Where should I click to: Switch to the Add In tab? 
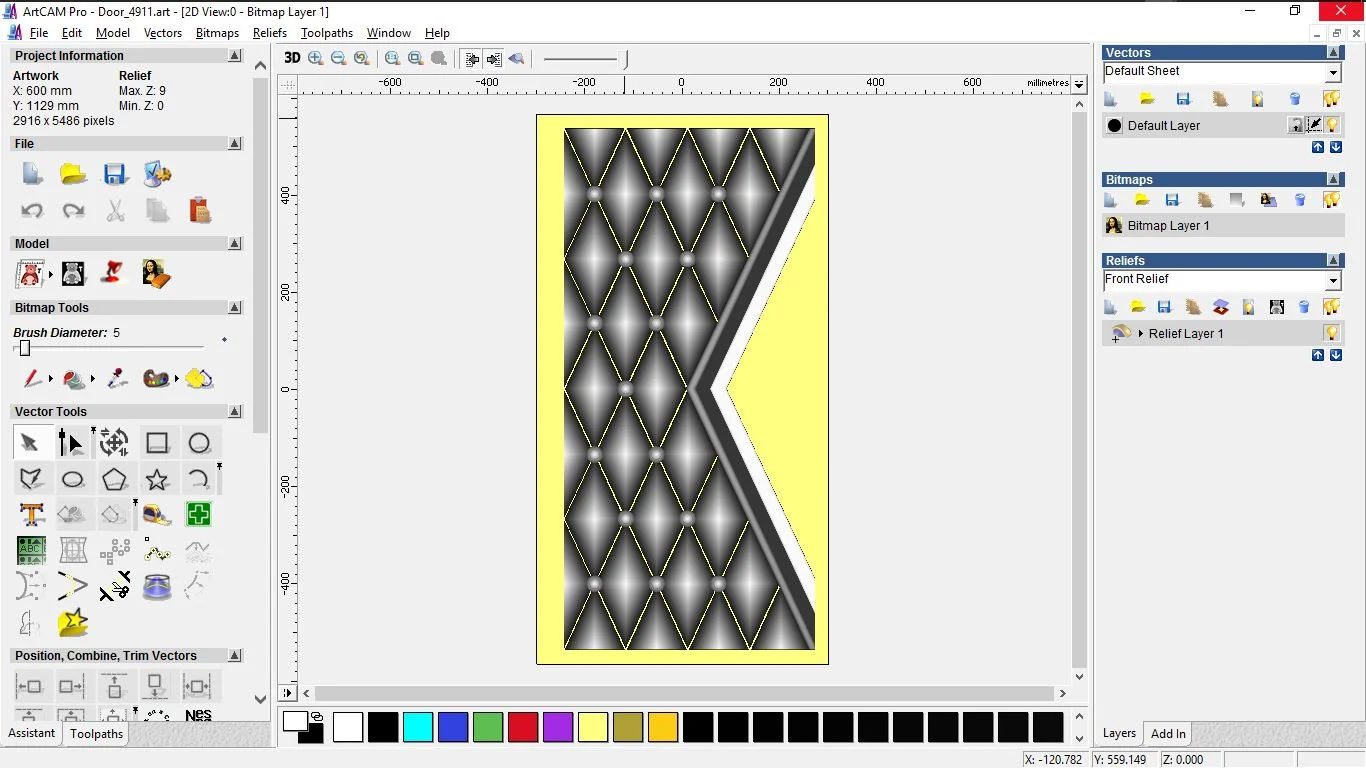pos(1168,733)
